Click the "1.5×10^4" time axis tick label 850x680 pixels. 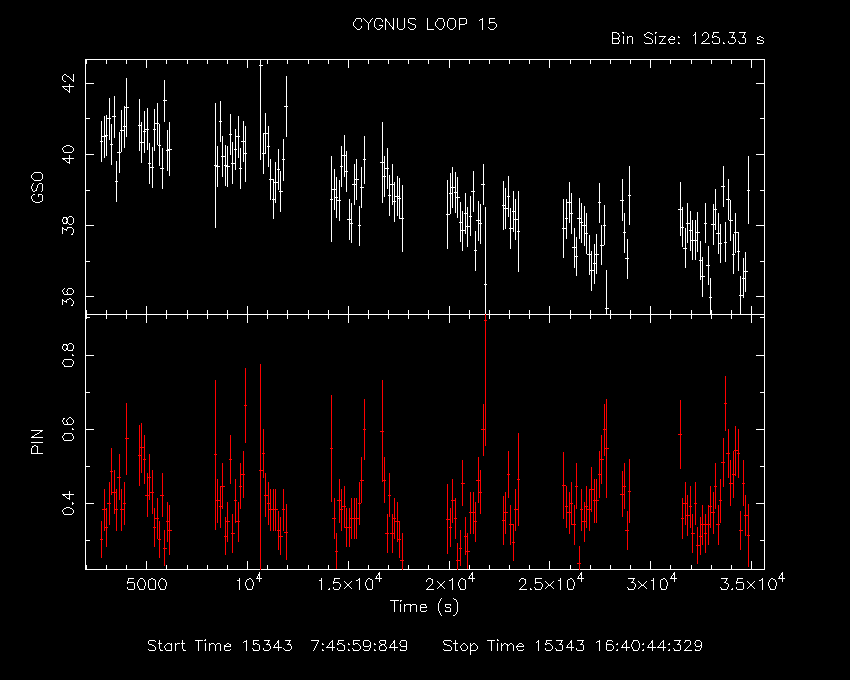[349, 583]
